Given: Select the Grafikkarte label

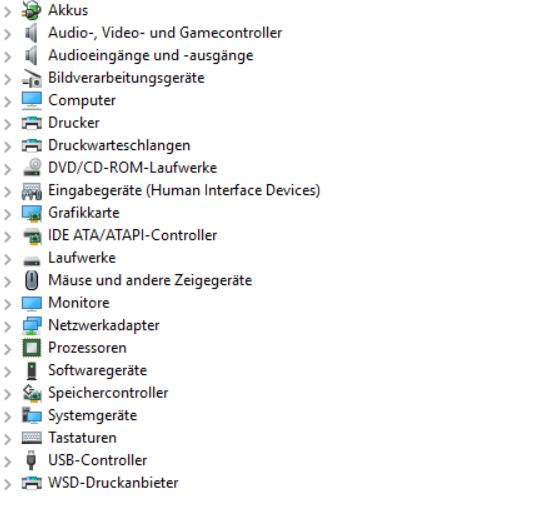Looking at the screenshot, I should click(x=84, y=213).
